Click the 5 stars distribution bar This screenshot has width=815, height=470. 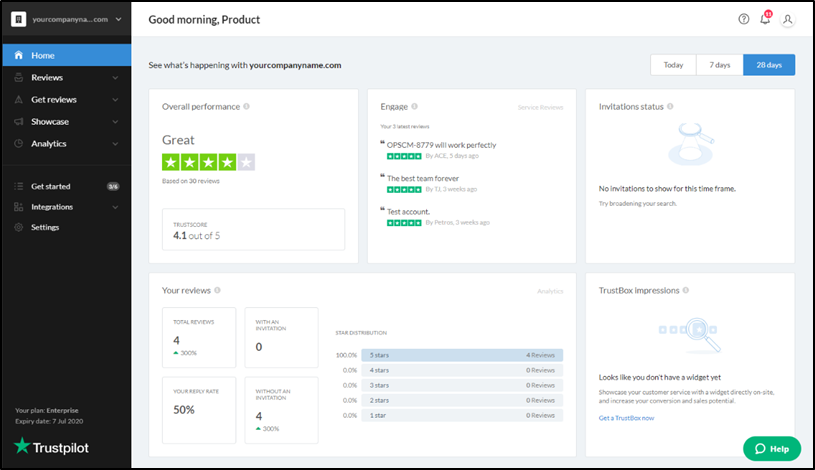(x=464, y=354)
